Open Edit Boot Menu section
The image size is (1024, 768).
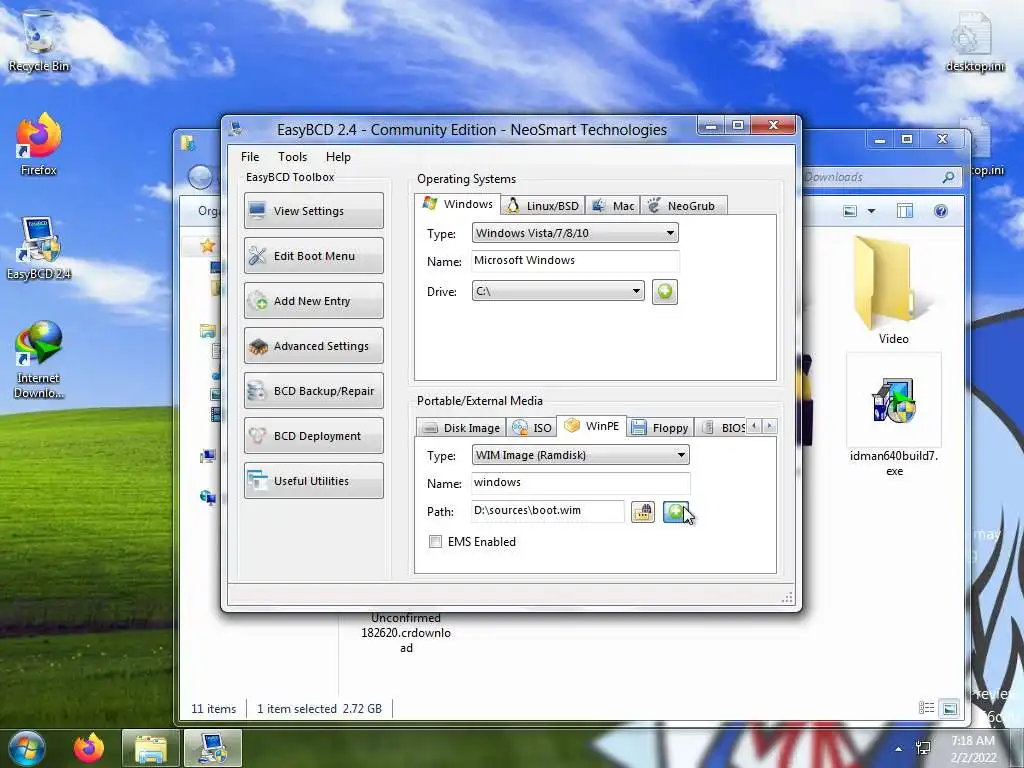(x=313, y=255)
